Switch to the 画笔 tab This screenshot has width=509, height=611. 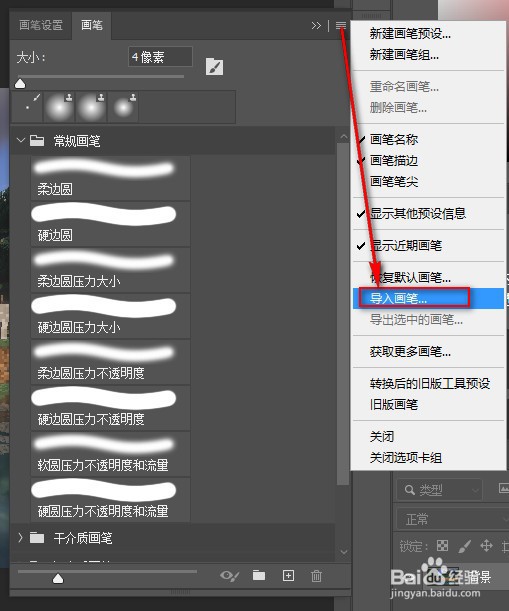[92, 25]
